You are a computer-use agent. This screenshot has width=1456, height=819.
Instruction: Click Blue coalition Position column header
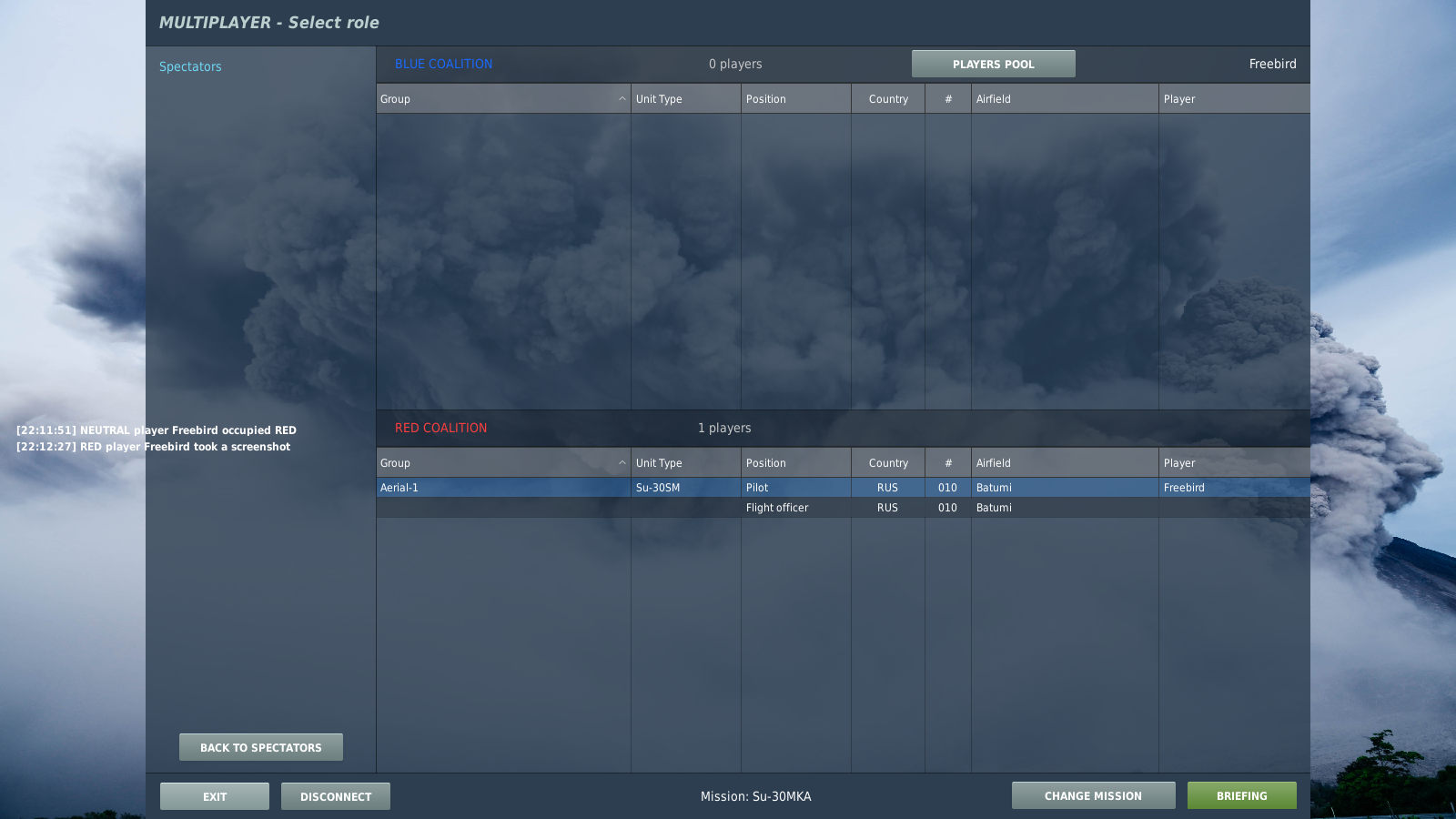(795, 98)
